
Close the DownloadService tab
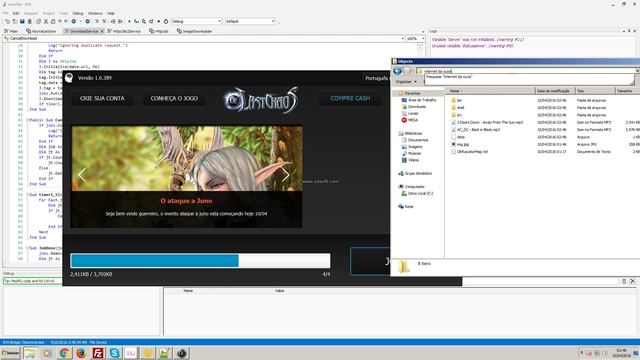[x=102, y=31]
